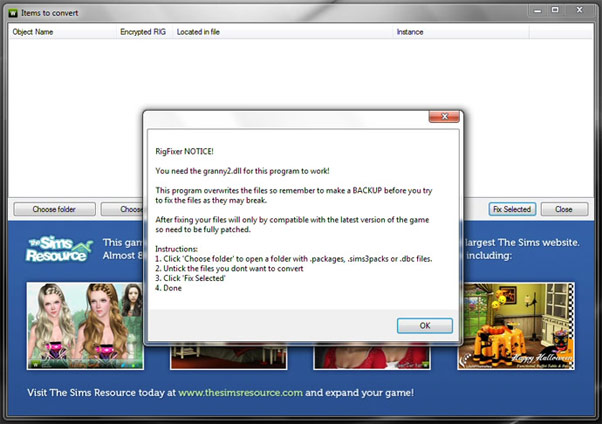The width and height of the screenshot is (602, 424).
Task: Open the www.thesimsresource.com link
Action: pos(240,393)
